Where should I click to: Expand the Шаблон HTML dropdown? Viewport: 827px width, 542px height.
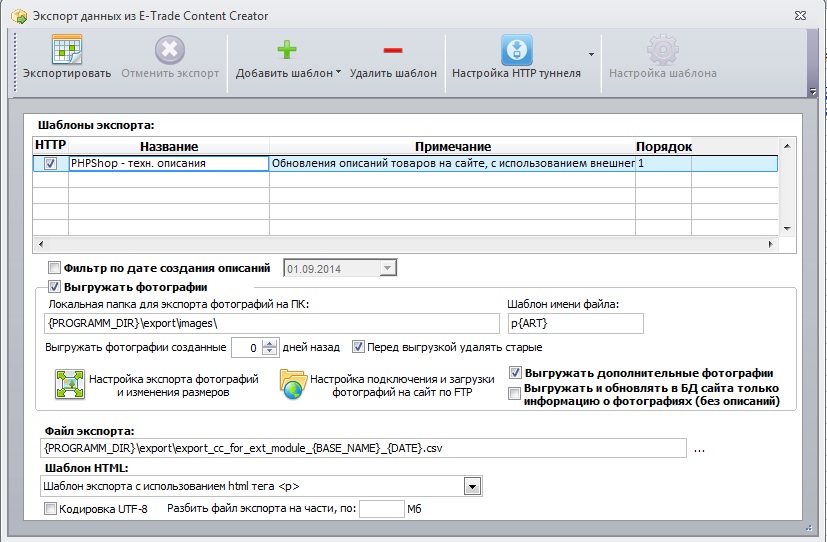472,487
